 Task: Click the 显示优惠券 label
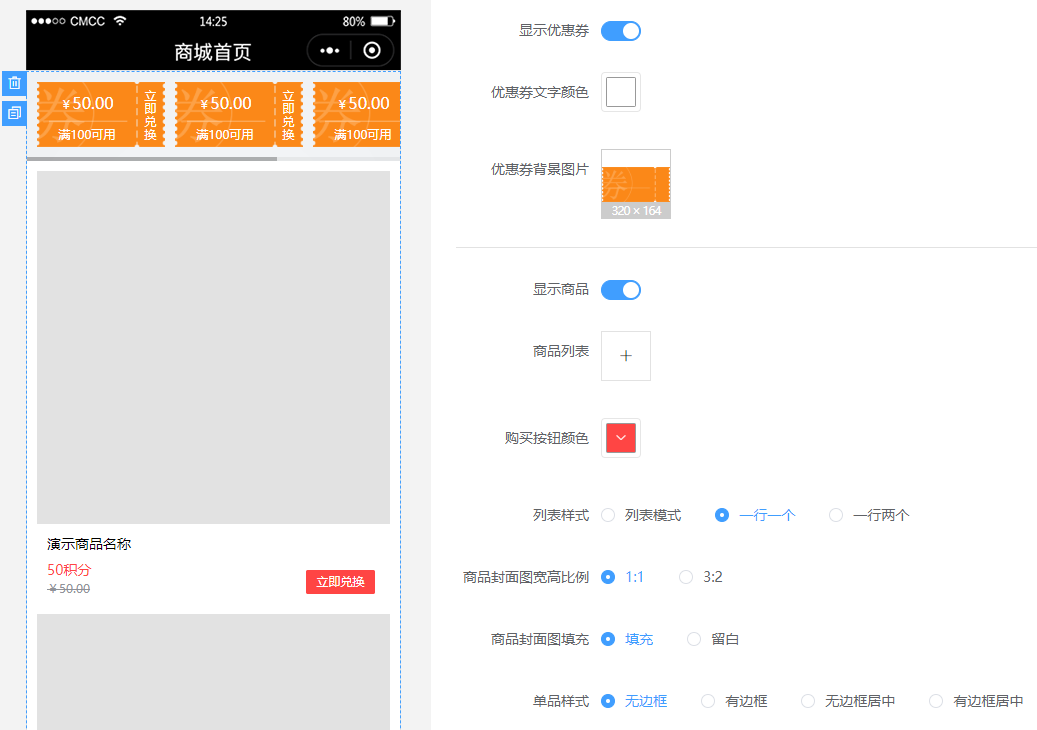coord(554,30)
